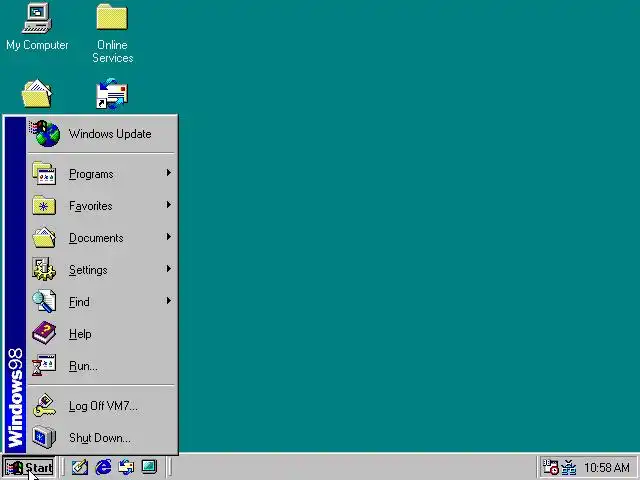This screenshot has width=640, height=480.
Task: Click the Windows Update globe icon
Action: [45, 133]
